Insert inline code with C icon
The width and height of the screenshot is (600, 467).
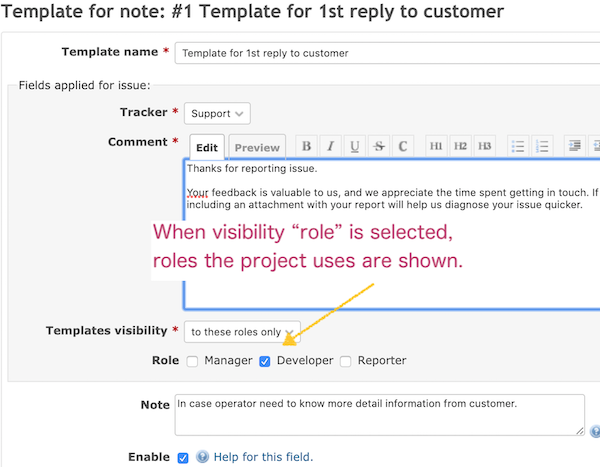click(403, 146)
